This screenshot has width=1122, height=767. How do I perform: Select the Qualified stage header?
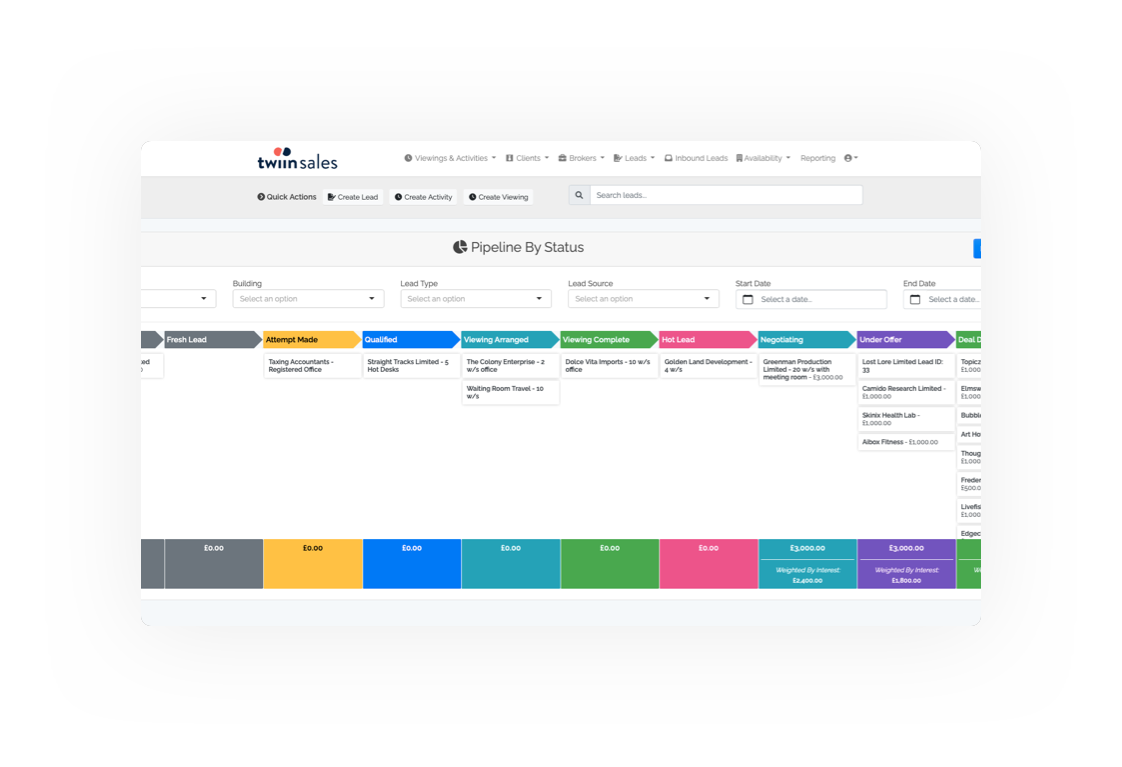(x=410, y=339)
